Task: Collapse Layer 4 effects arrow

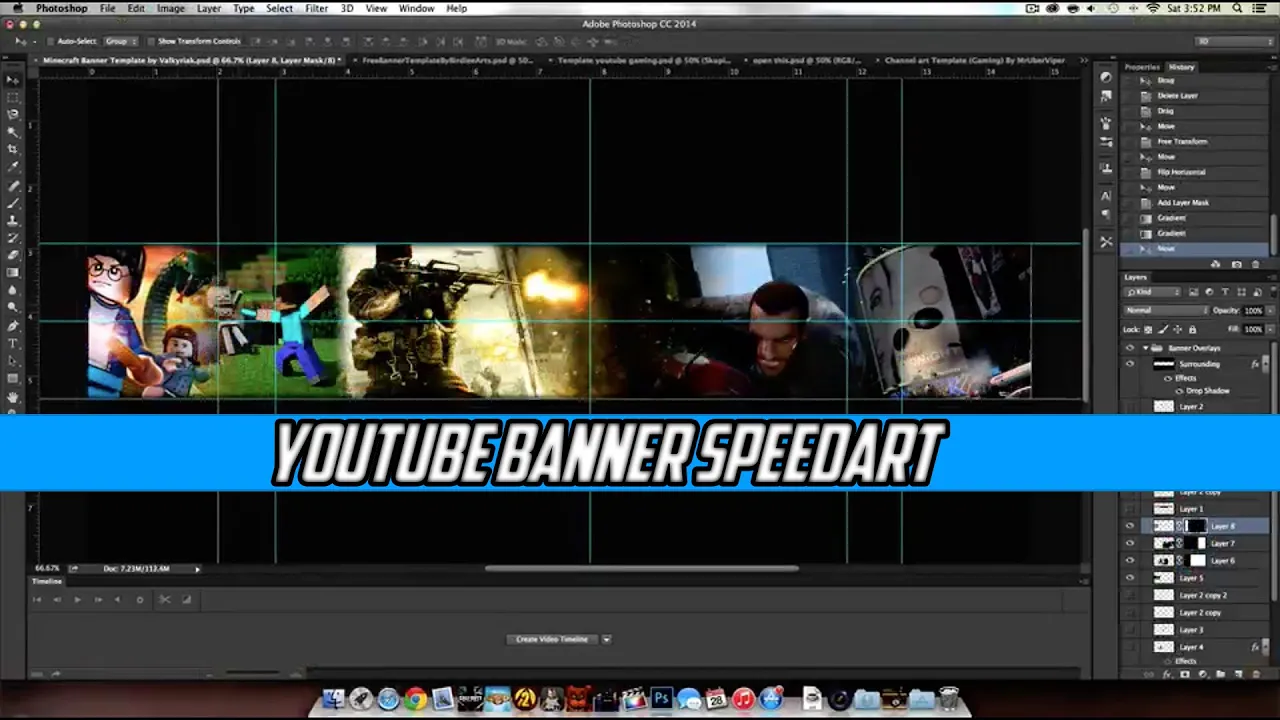Action: [x=1264, y=647]
